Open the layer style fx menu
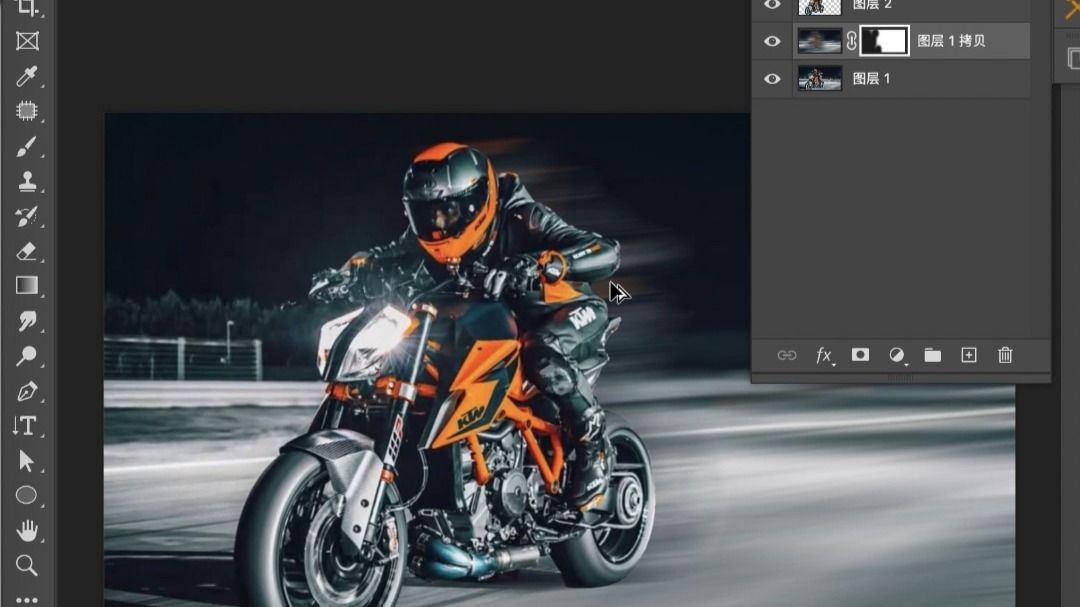The image size is (1080, 607). click(824, 356)
